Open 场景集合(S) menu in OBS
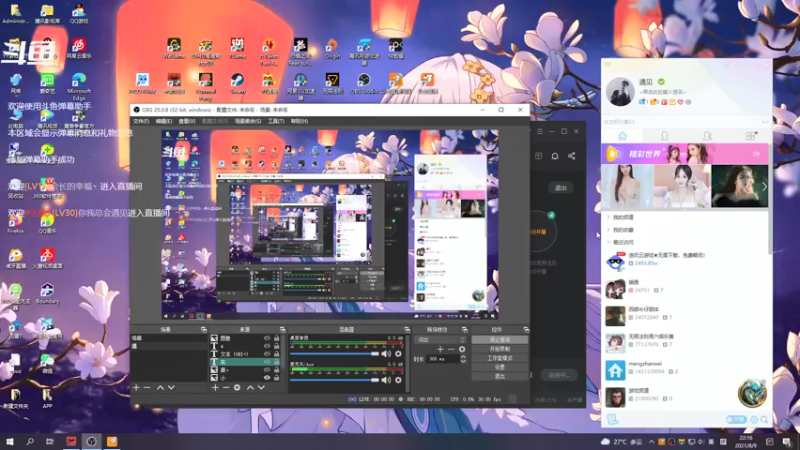Screen dimensions: 800x450 coord(248,121)
